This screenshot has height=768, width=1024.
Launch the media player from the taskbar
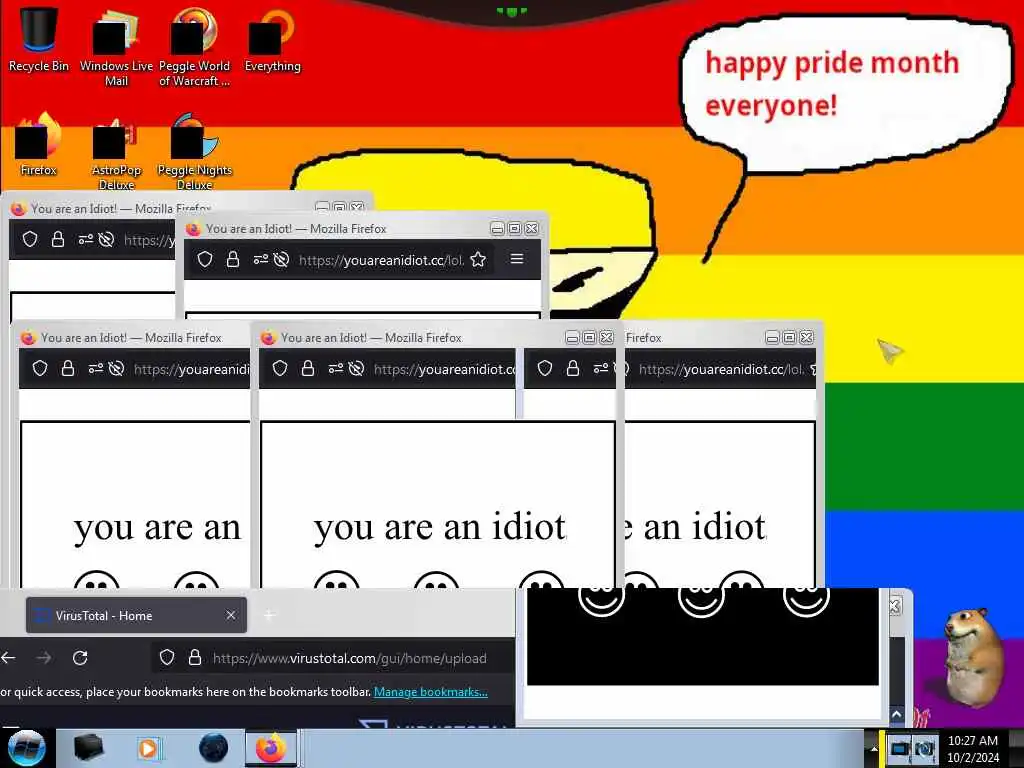pos(148,748)
